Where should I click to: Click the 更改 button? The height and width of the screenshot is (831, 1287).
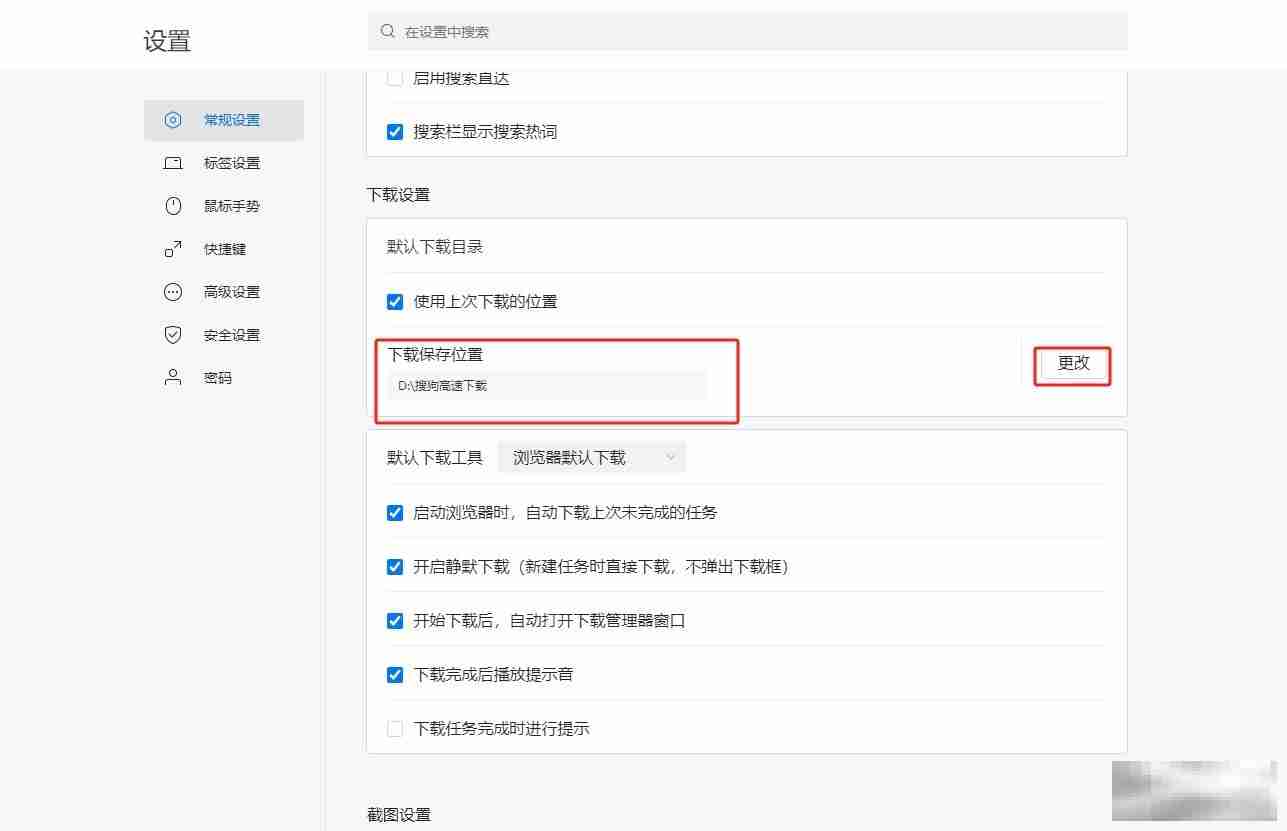(1074, 364)
